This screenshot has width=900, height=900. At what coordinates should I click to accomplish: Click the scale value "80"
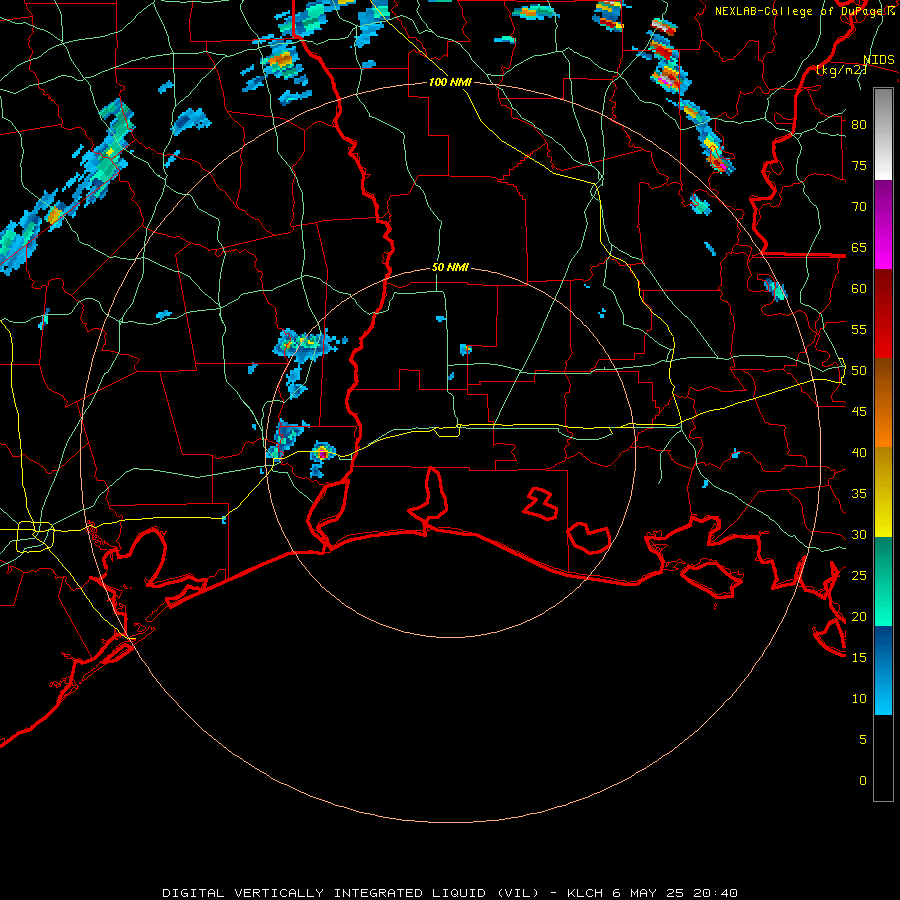859,125
